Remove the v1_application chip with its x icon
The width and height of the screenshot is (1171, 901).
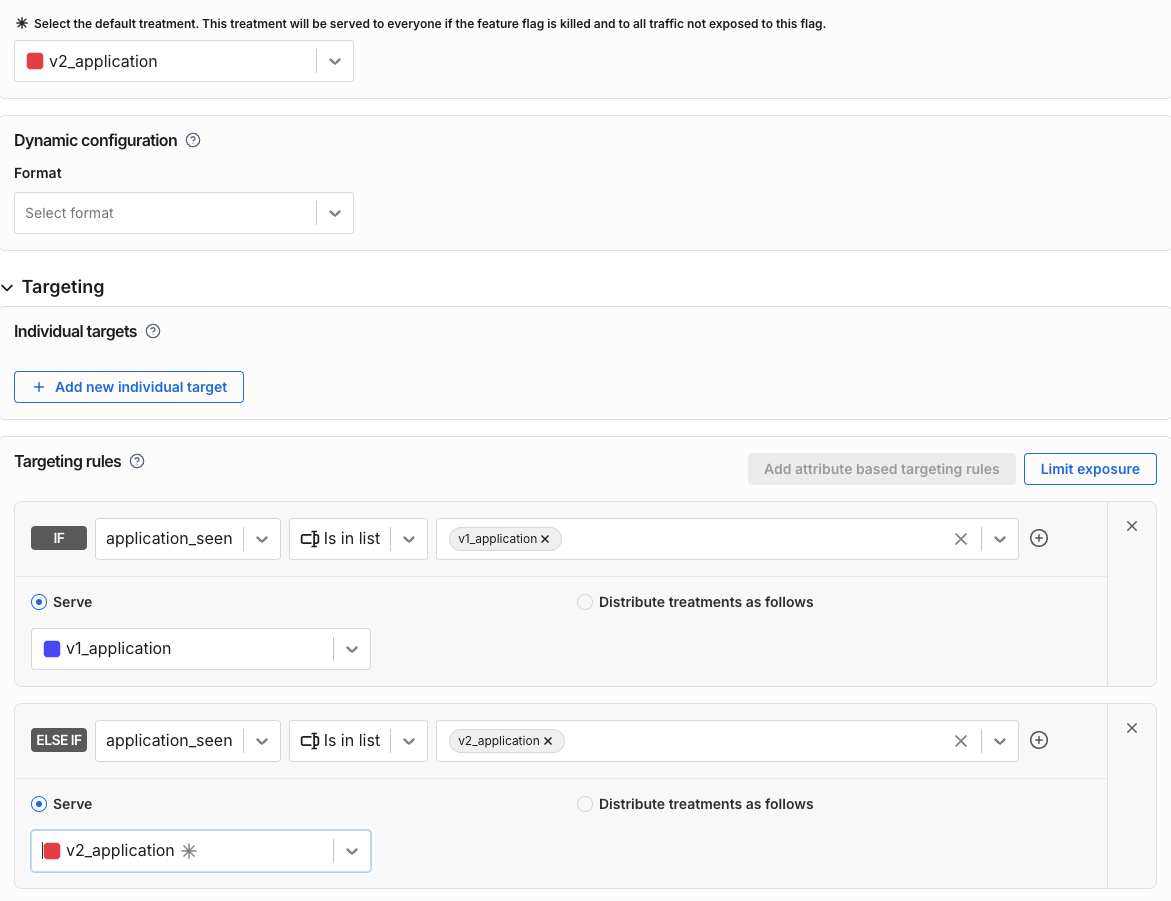545,538
